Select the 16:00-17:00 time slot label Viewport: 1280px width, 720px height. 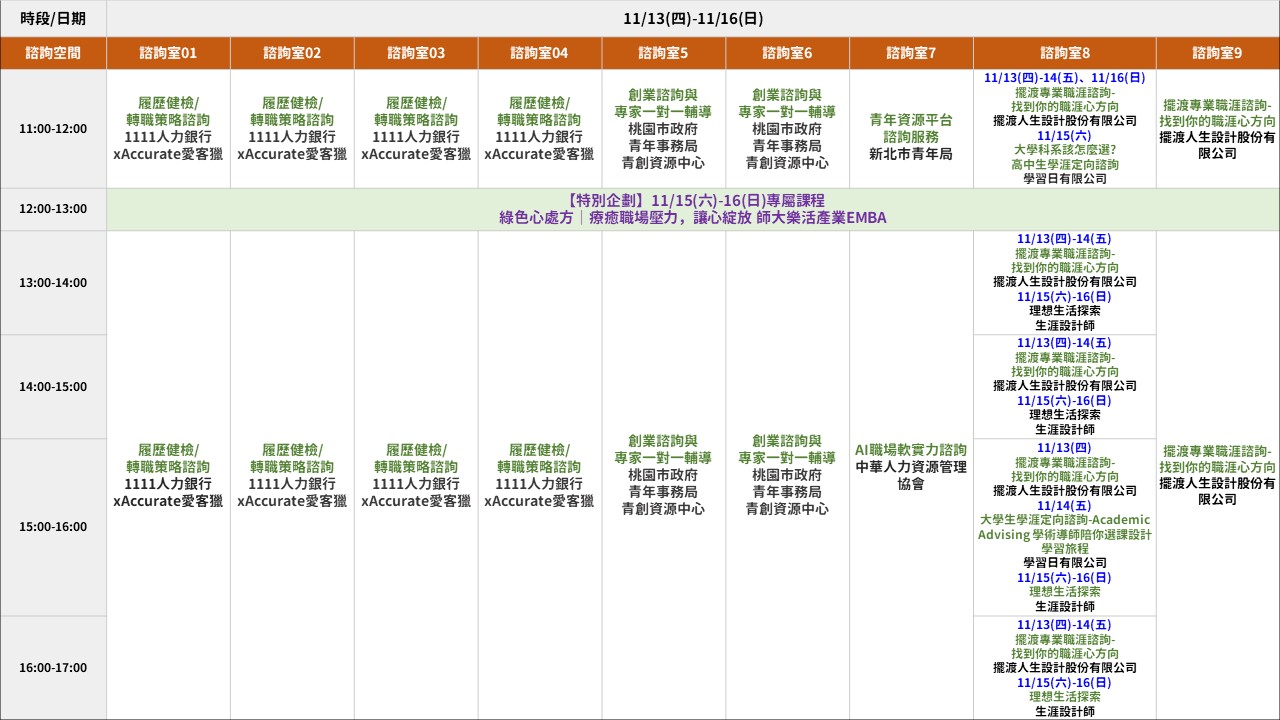tap(53, 667)
